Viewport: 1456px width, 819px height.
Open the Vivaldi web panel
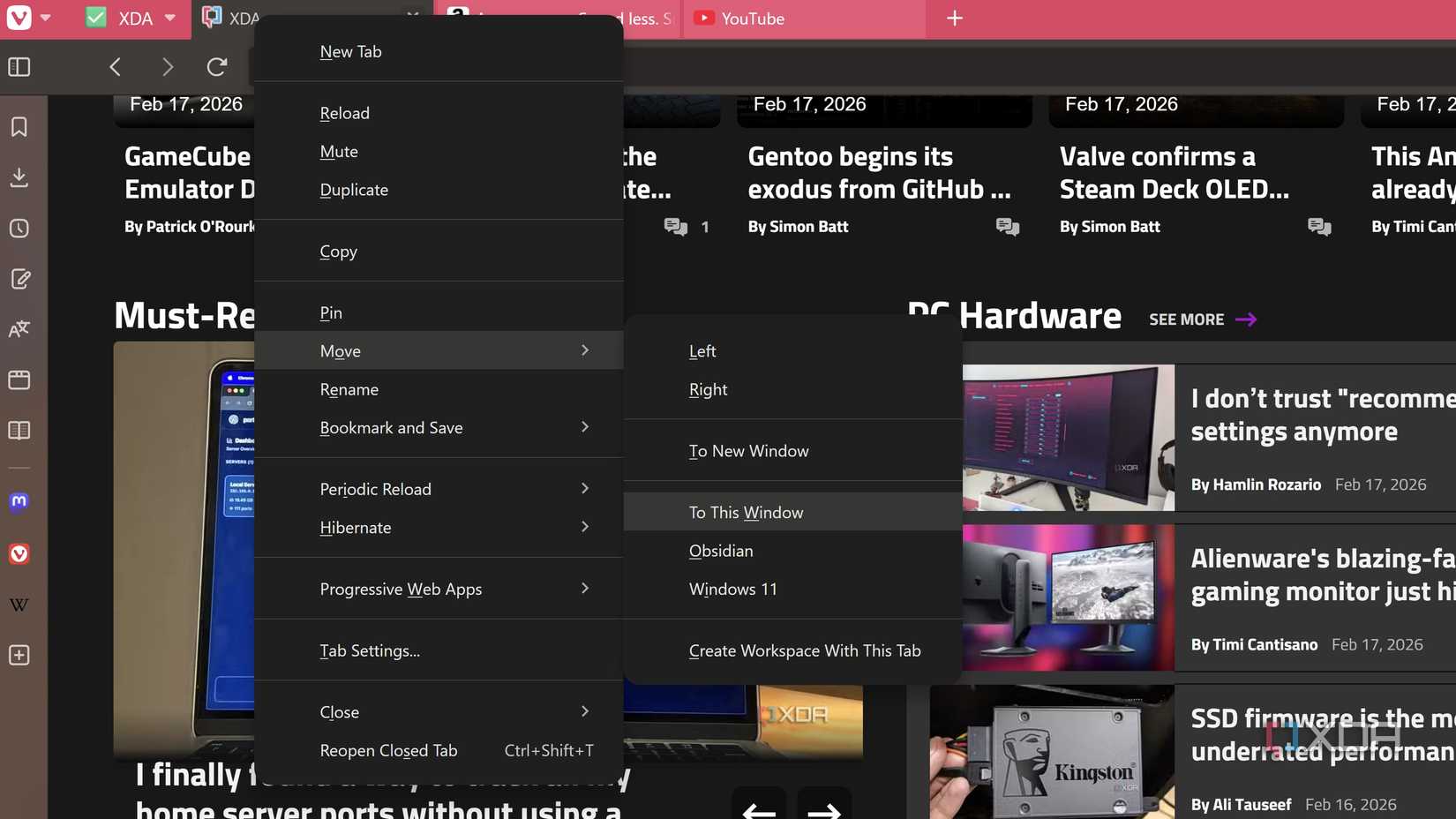pos(19,553)
